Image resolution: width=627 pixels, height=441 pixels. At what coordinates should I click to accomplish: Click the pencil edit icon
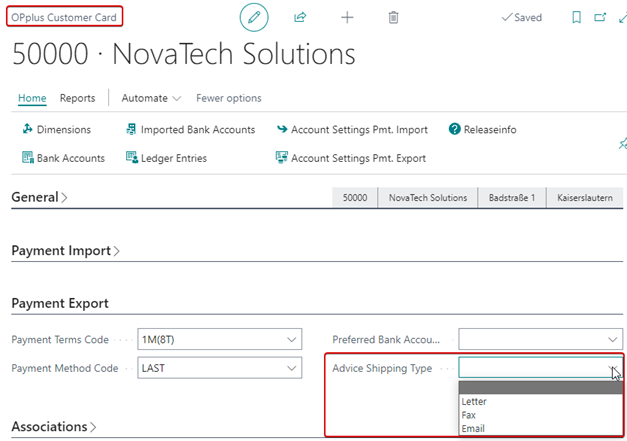point(254,18)
